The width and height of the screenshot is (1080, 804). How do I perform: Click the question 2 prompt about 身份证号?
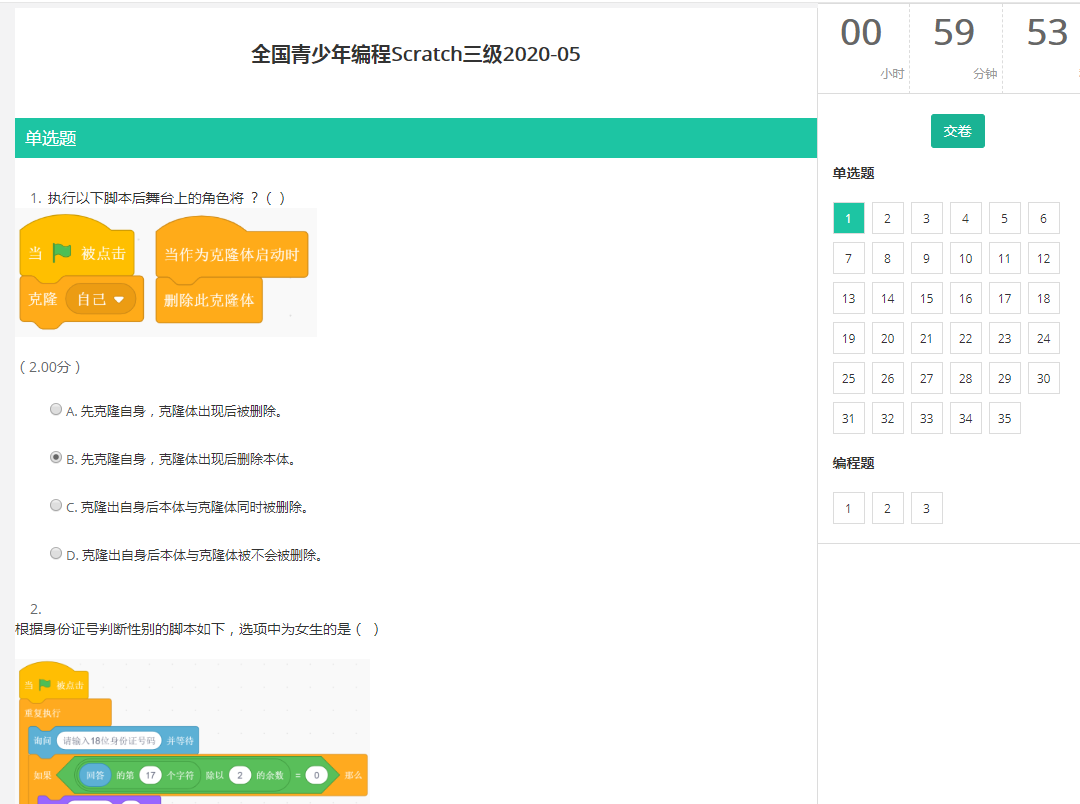point(197,629)
